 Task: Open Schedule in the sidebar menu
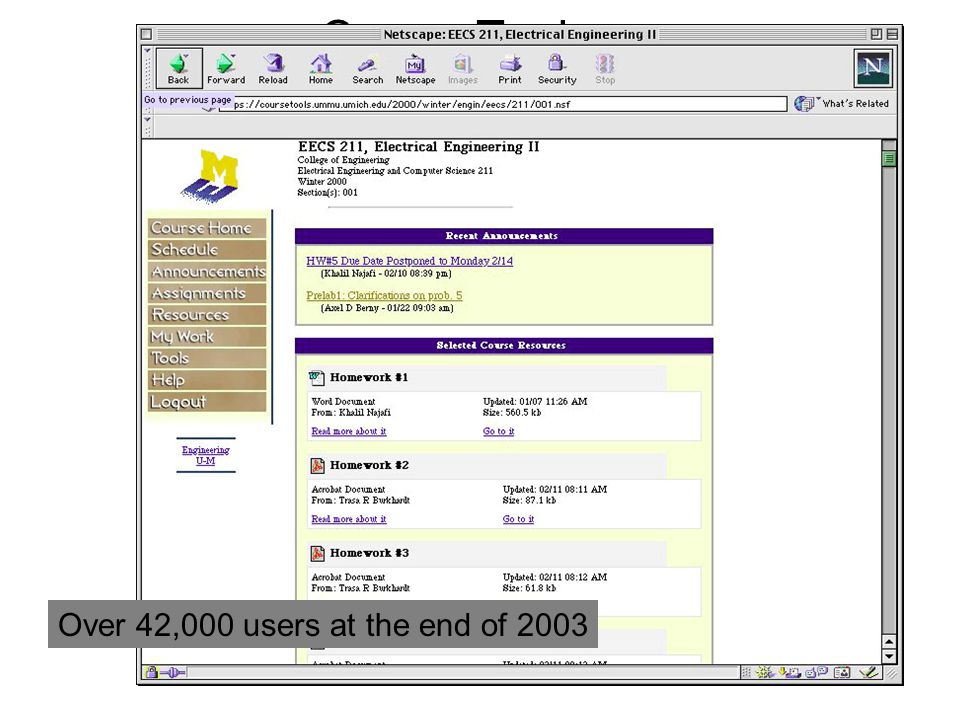207,250
